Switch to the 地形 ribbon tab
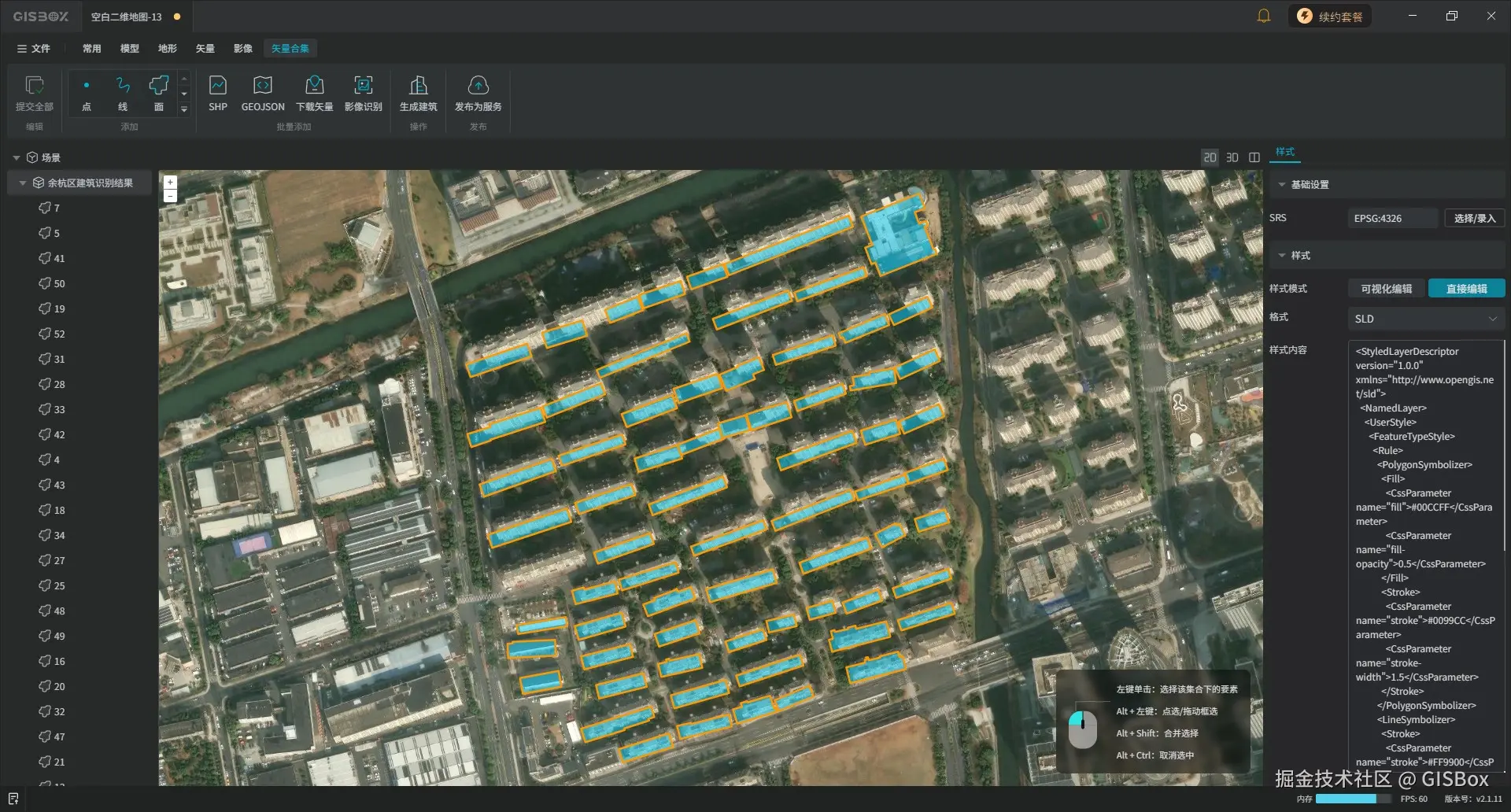The image size is (1511, 812). pos(168,48)
